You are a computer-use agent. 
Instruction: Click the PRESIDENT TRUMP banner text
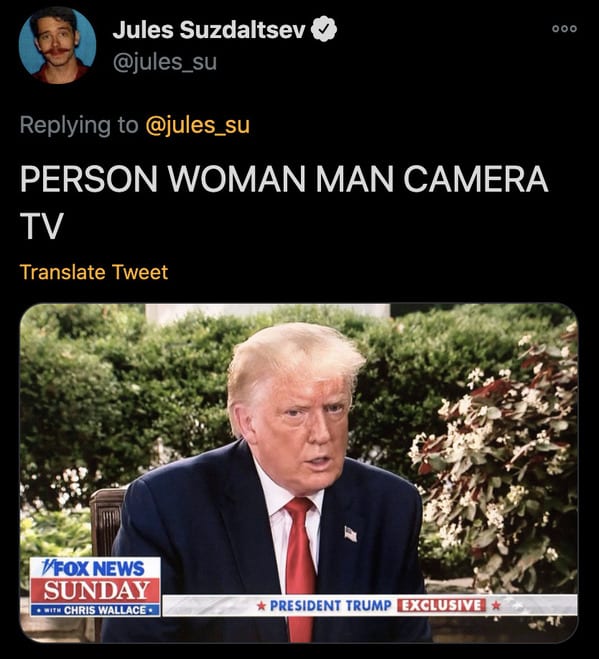(330, 606)
